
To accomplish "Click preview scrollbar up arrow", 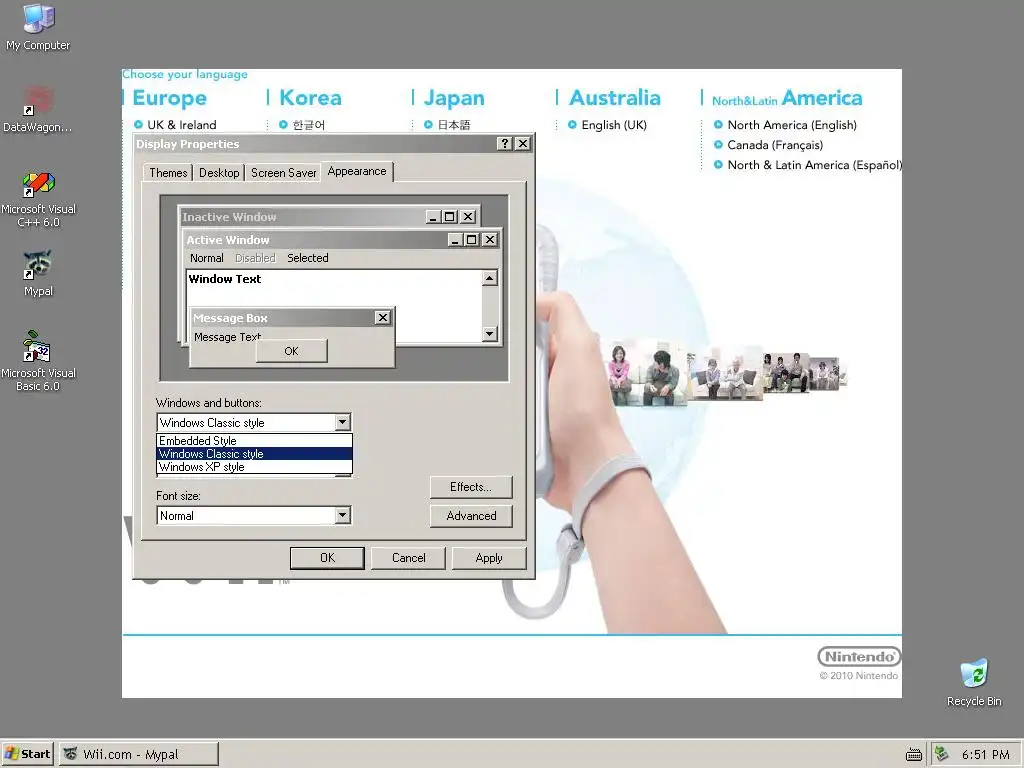I will click(x=490, y=278).
